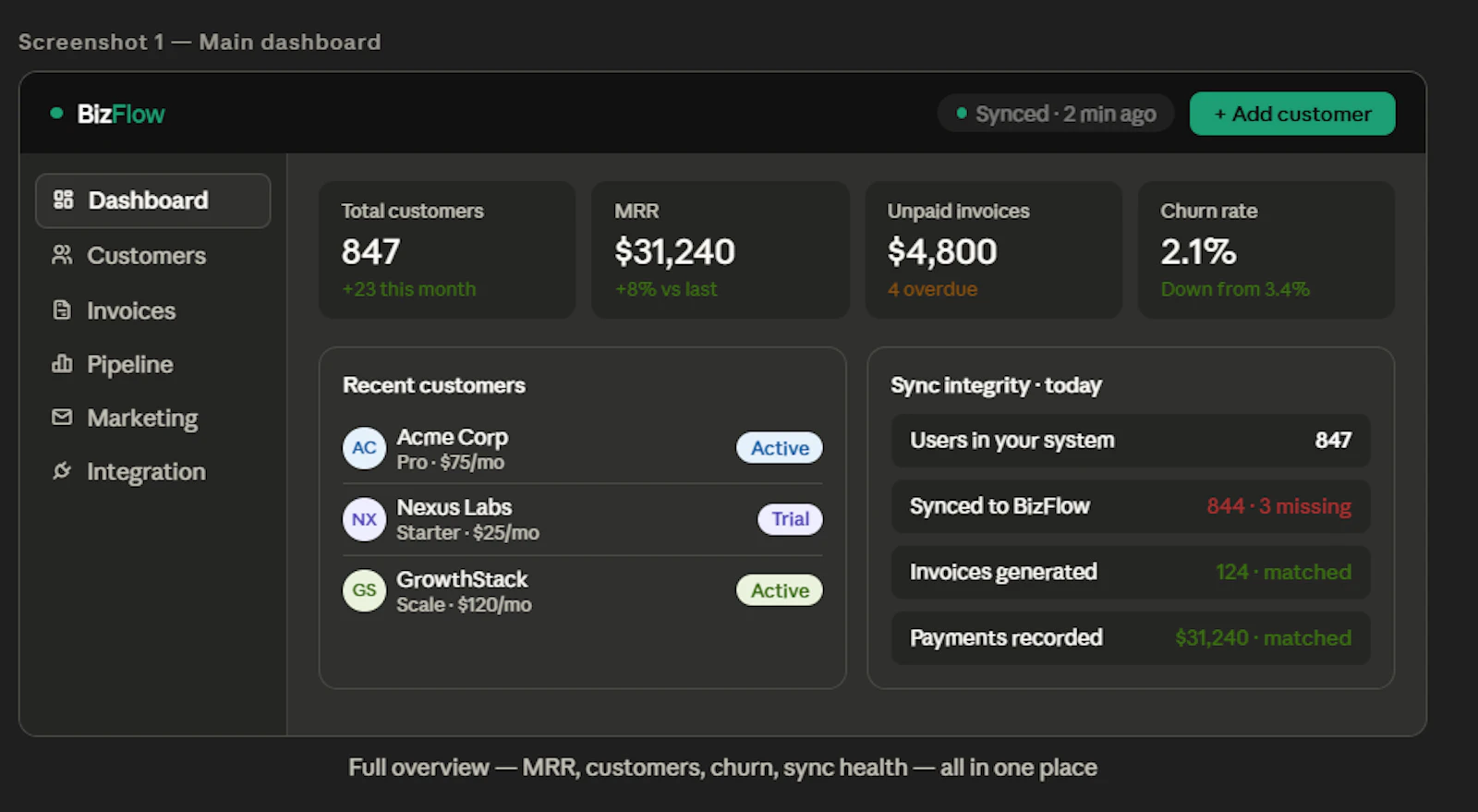Open the MRR stat card
1478x812 pixels.
point(721,249)
